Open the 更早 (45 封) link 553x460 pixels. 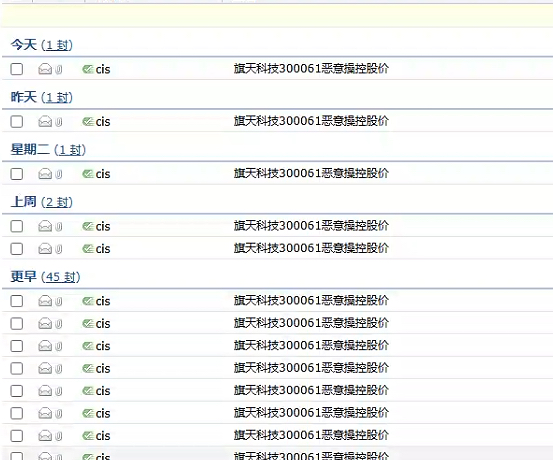[x=61, y=277]
